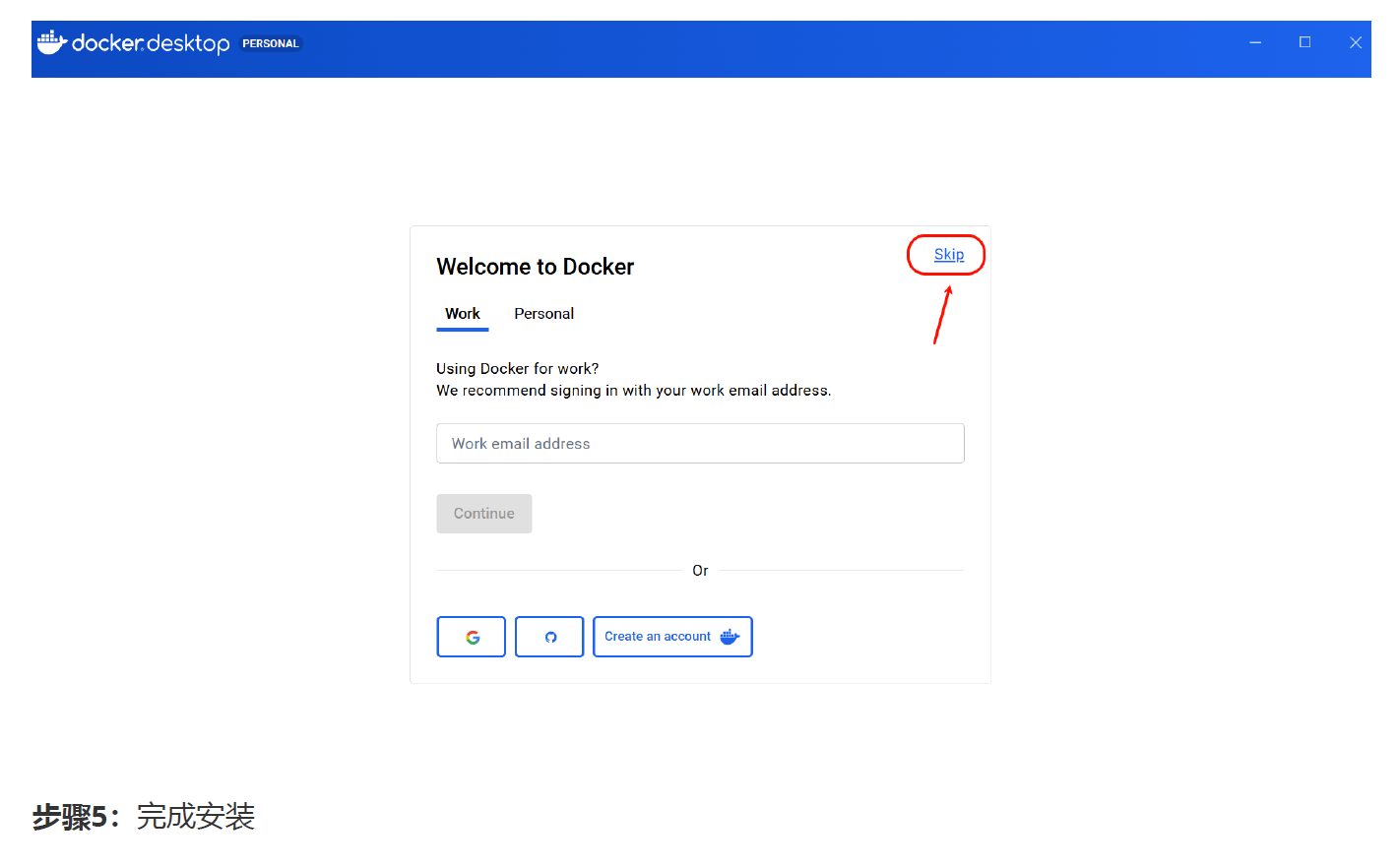Click the Docker Desktop whale logo
Image resolution: width=1398 pixels, height=868 pixels.
pyautogui.click(x=51, y=42)
